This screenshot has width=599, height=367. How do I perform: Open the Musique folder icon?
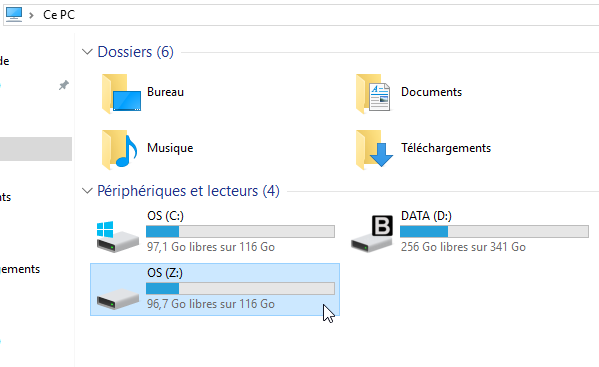(120, 150)
